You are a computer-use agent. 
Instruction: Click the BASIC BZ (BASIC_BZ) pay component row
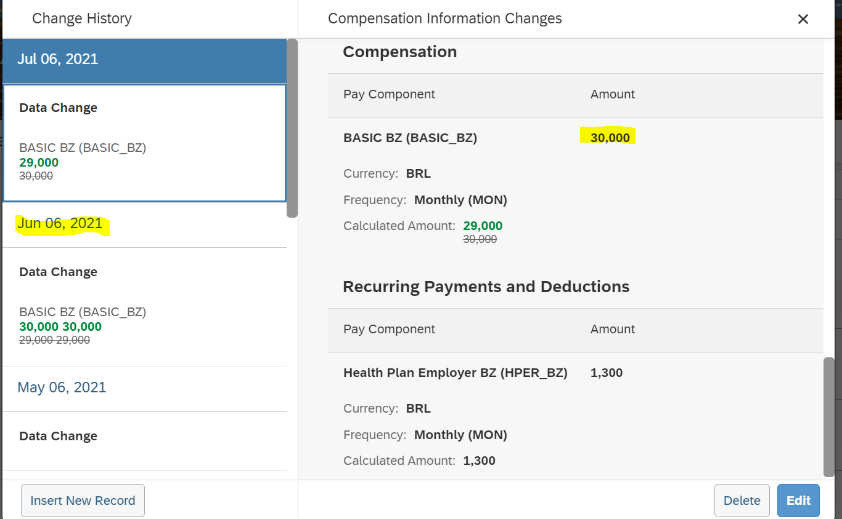click(x=575, y=138)
